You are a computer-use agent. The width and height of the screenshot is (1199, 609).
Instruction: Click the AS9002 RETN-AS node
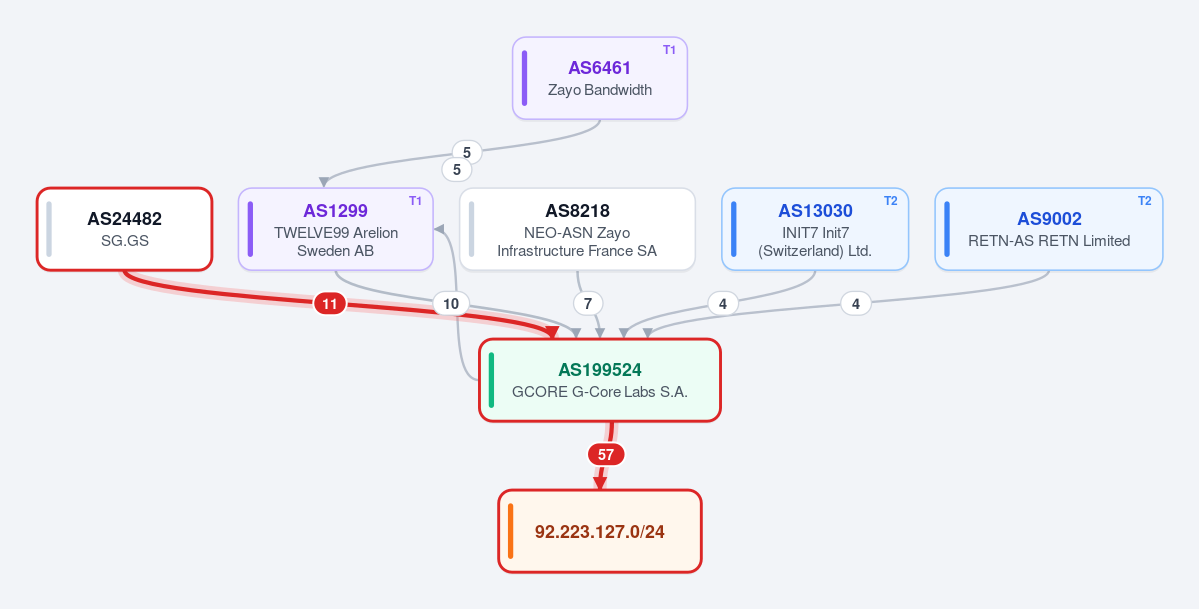point(1049,229)
